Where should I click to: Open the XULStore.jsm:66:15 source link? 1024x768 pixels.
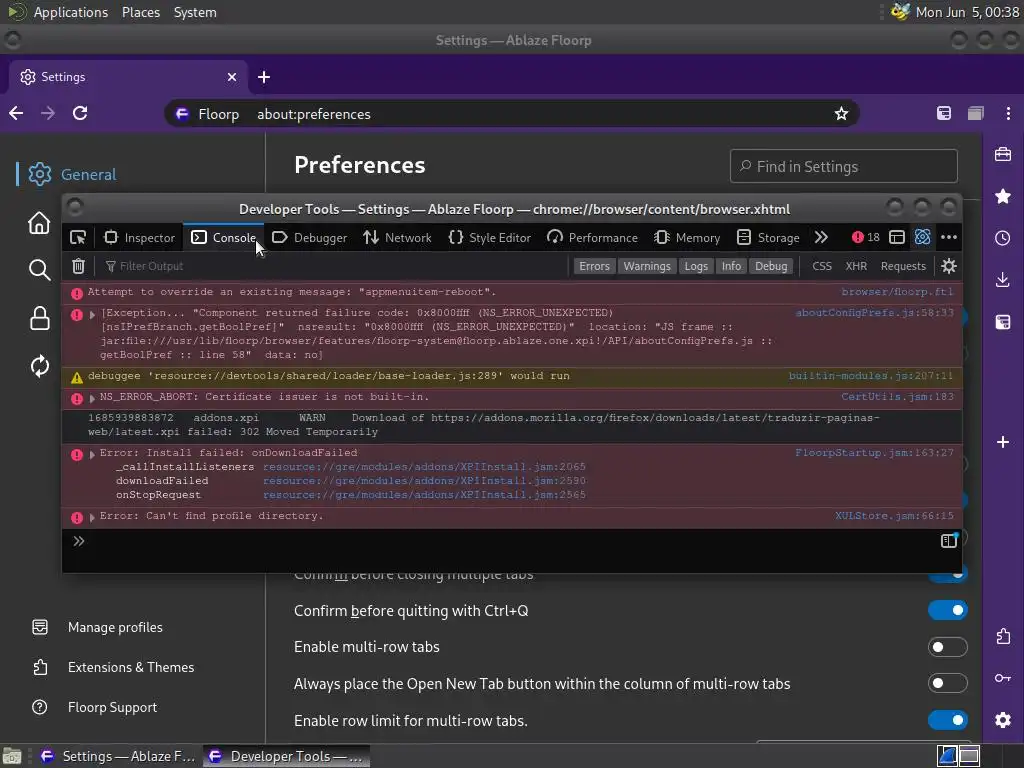pyautogui.click(x=894, y=516)
